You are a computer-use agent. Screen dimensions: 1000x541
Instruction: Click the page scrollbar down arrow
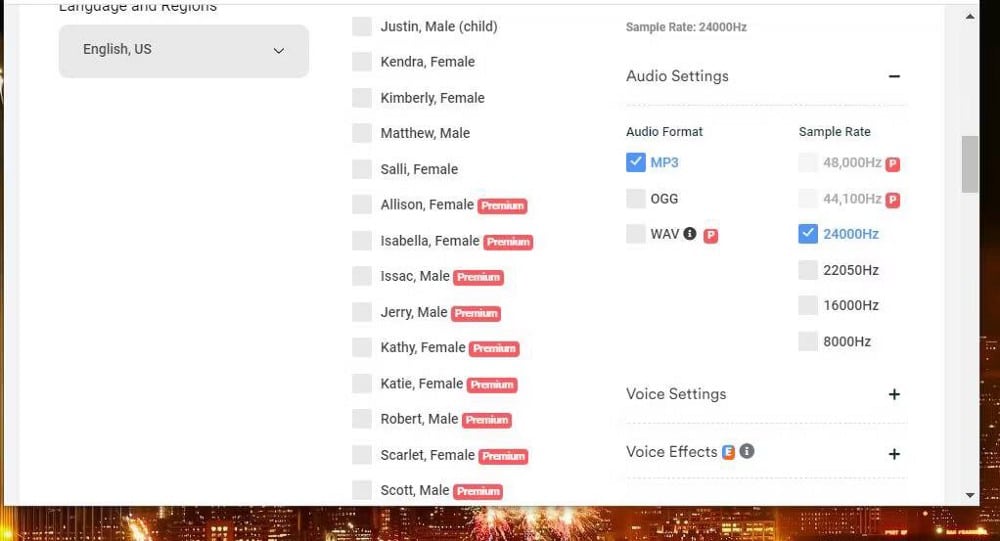pyautogui.click(x=970, y=494)
